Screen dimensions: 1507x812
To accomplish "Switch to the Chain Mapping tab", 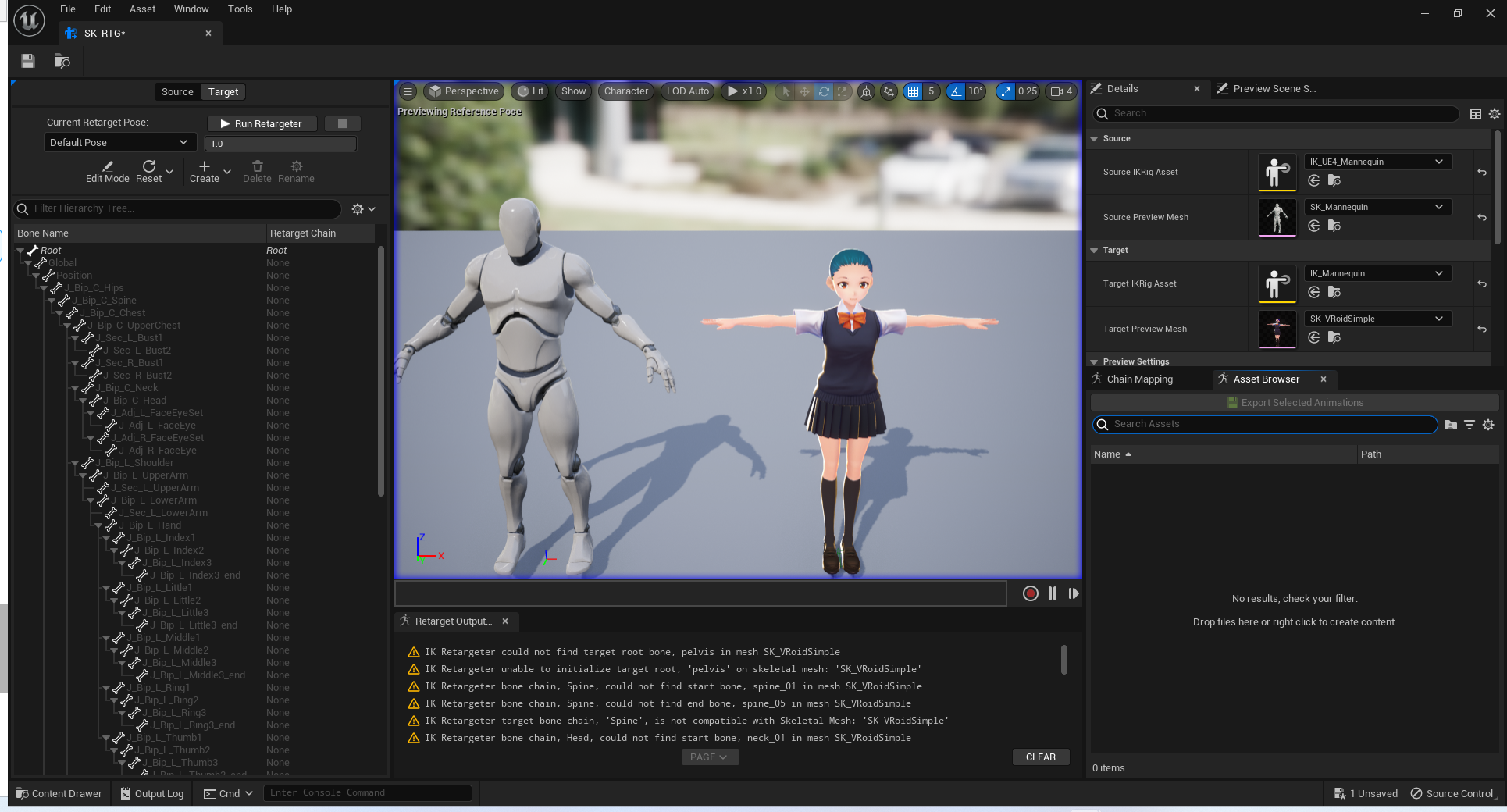I will point(1139,379).
